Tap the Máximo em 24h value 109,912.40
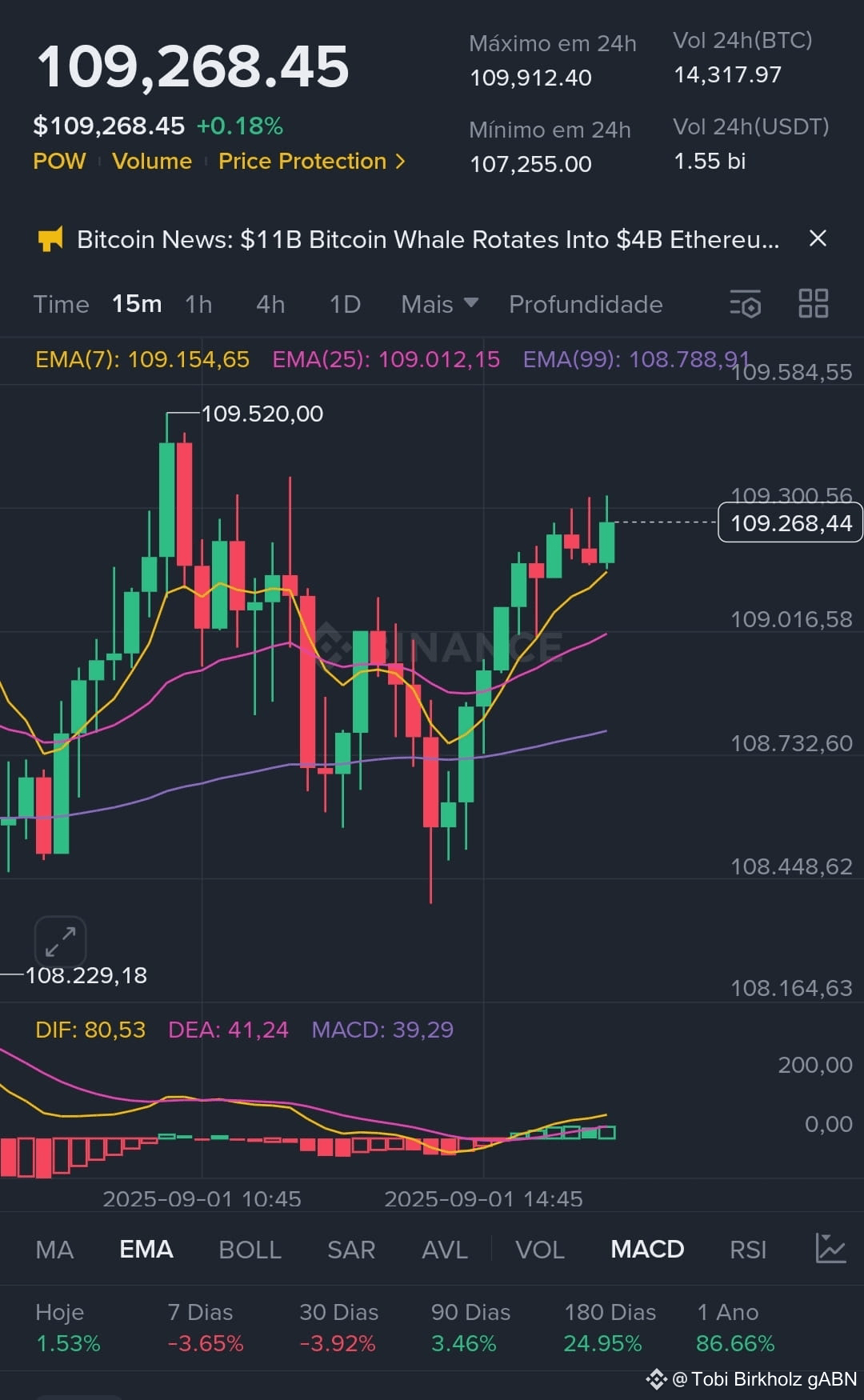 530,78
